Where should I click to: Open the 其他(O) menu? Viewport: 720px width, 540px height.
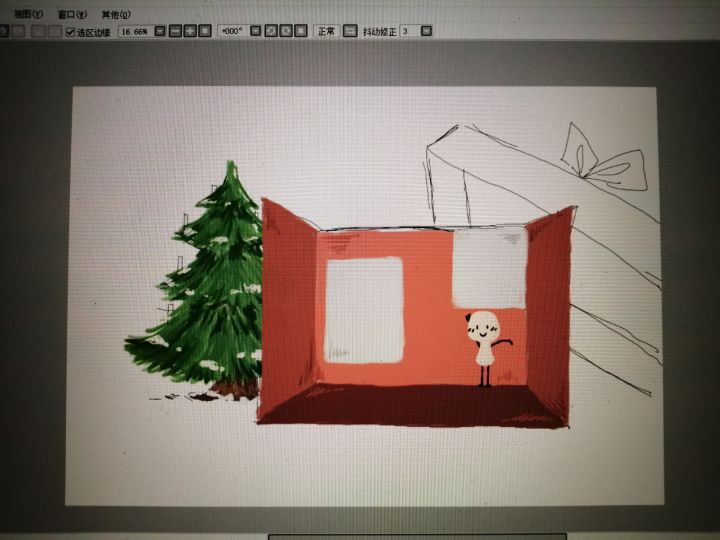(x=116, y=14)
